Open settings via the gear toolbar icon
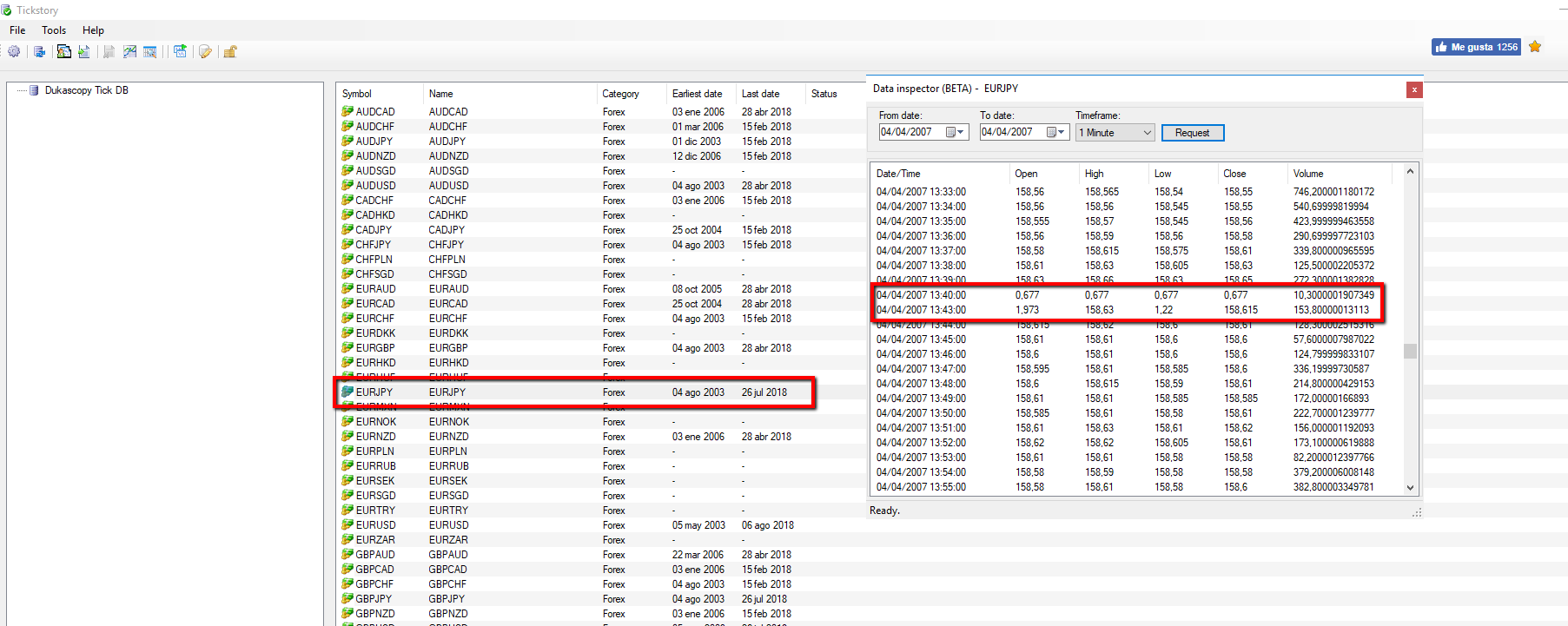This screenshot has width=1568, height=626. click(x=14, y=52)
